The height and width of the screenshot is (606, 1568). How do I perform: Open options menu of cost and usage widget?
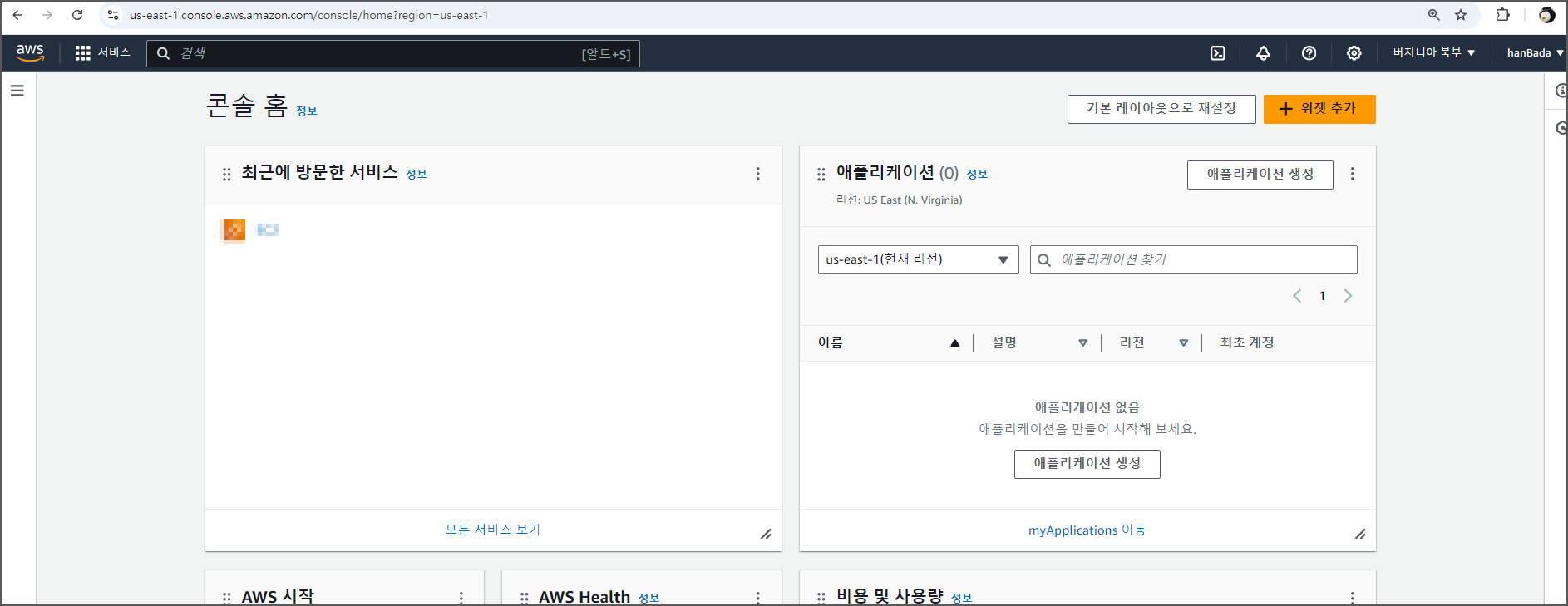[1353, 598]
